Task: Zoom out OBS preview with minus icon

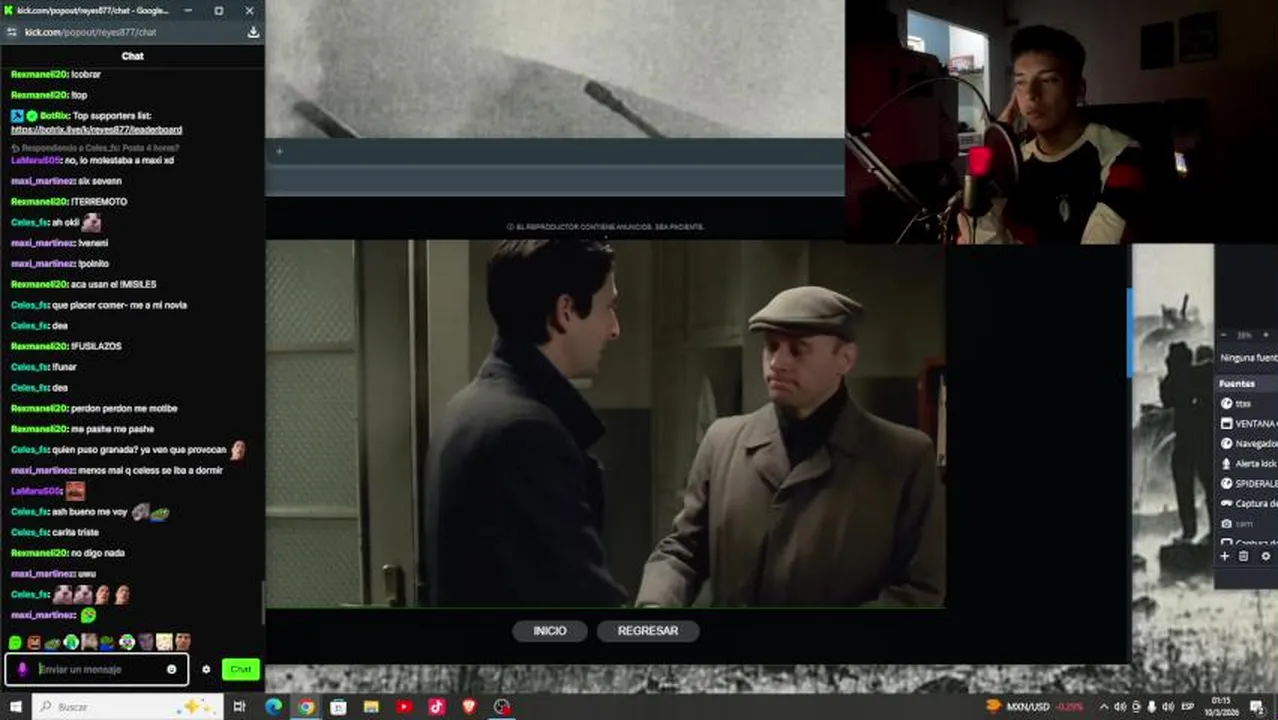Action: pyautogui.click(x=1224, y=335)
